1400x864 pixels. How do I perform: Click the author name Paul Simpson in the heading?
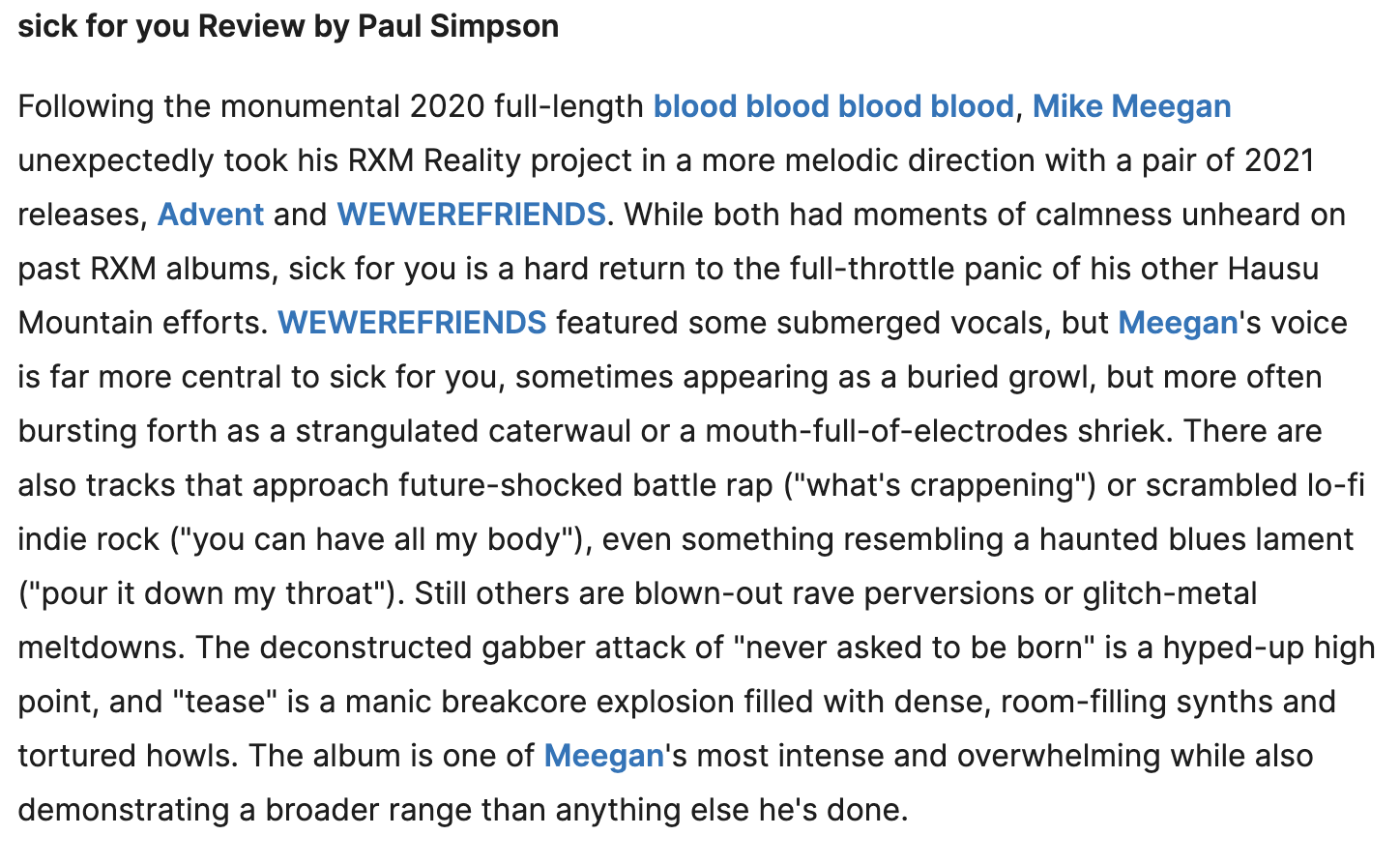[x=457, y=26]
